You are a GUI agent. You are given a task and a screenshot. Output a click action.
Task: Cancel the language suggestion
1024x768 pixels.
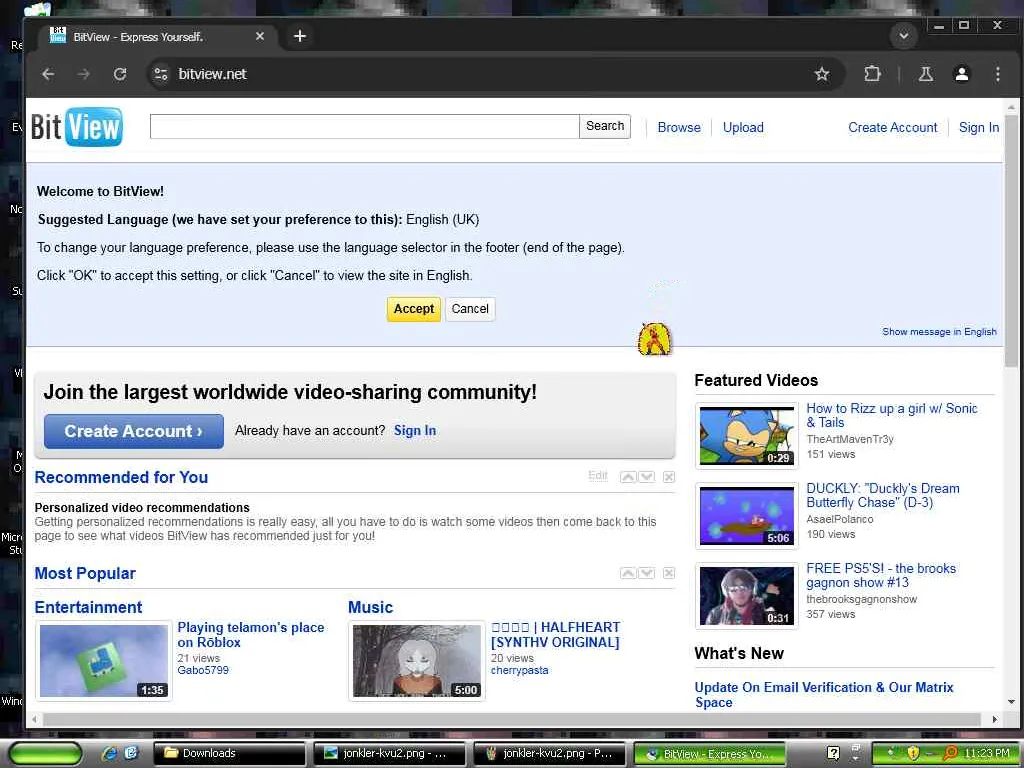(470, 309)
